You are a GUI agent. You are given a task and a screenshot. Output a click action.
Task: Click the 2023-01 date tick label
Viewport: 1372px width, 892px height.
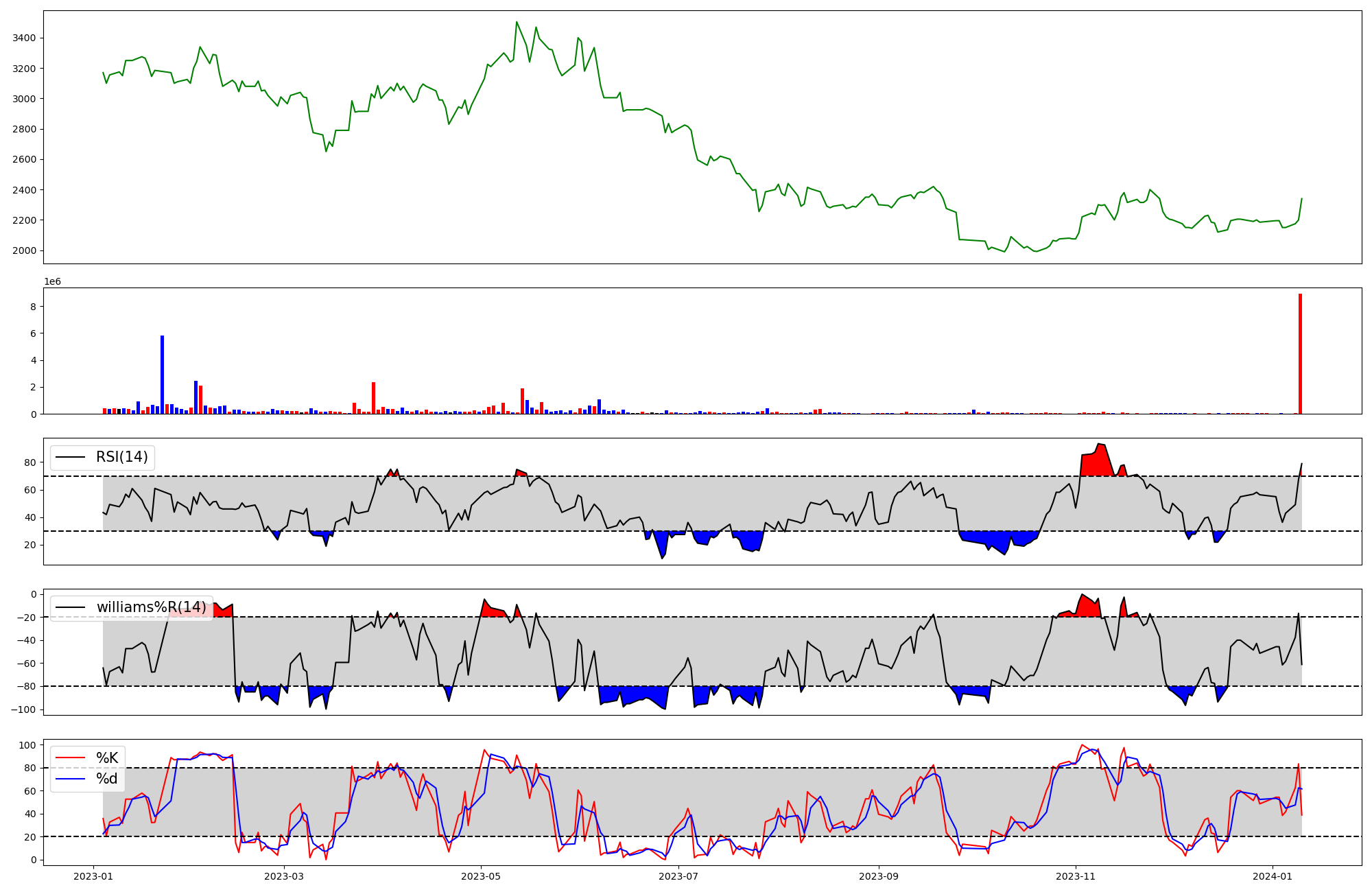(x=93, y=876)
